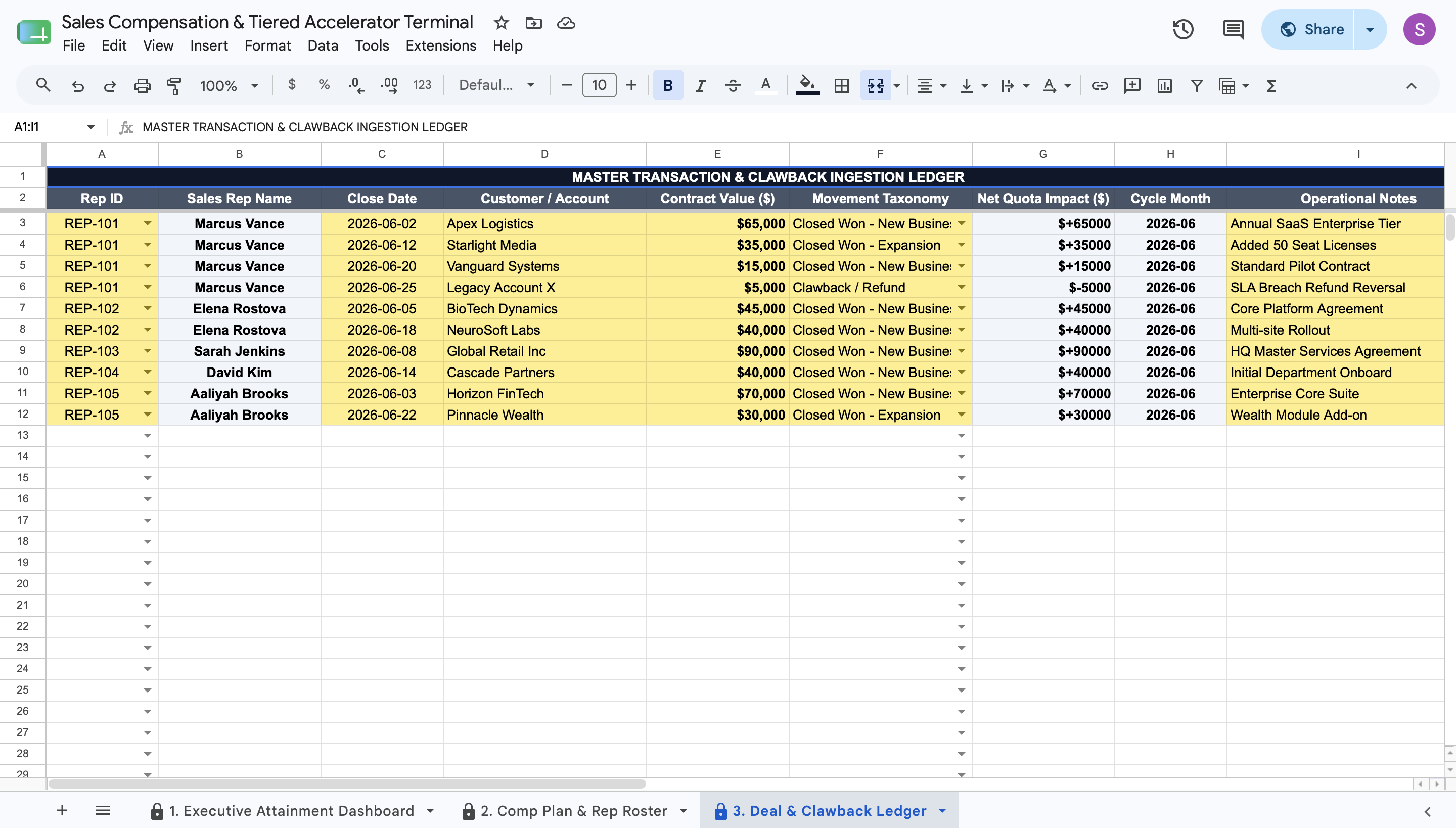Viewport: 1456px width, 828px height.
Task: Open the Sheets home icon
Action: [33, 31]
